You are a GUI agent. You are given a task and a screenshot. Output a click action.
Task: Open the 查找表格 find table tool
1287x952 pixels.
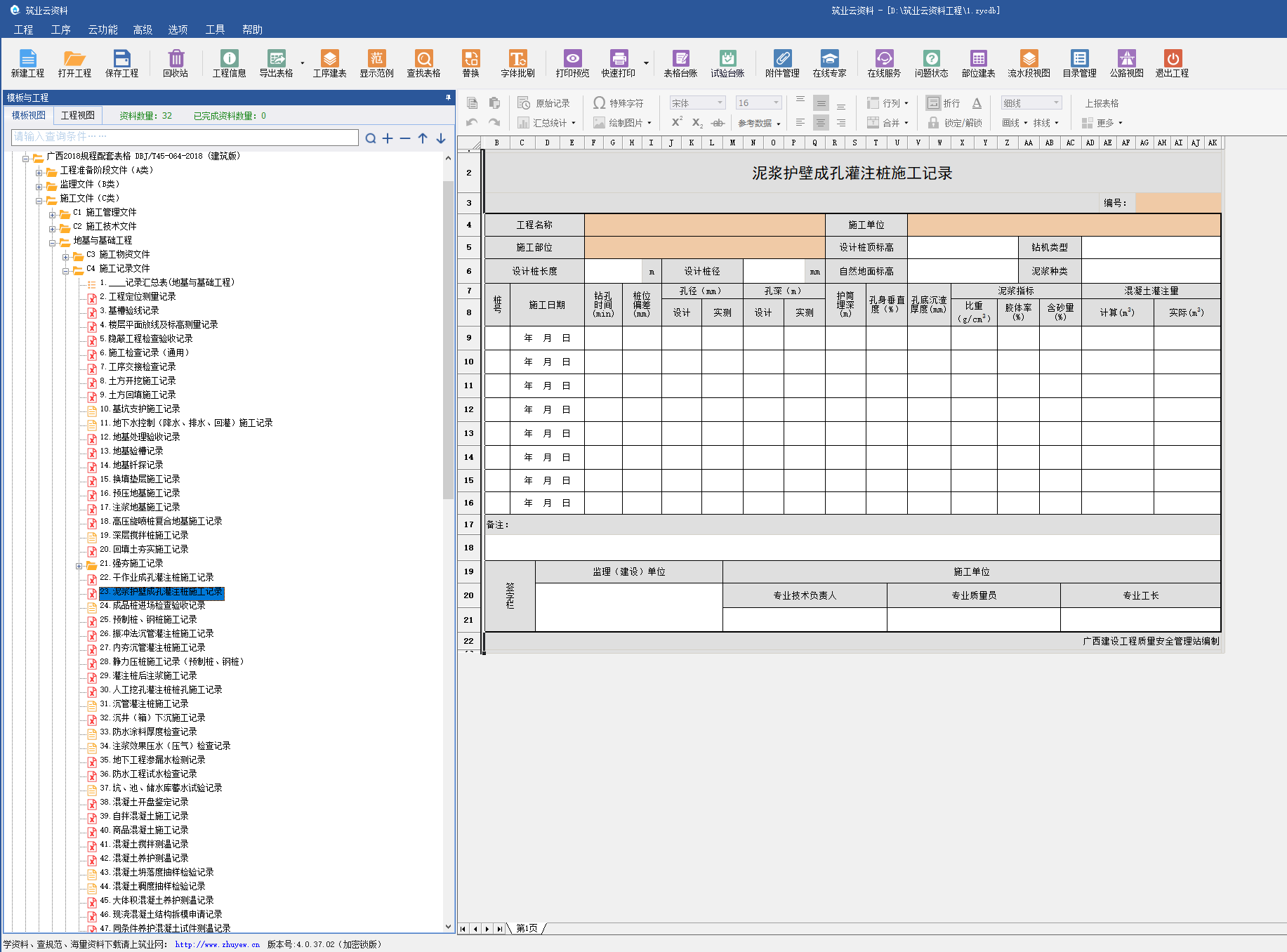pos(423,63)
